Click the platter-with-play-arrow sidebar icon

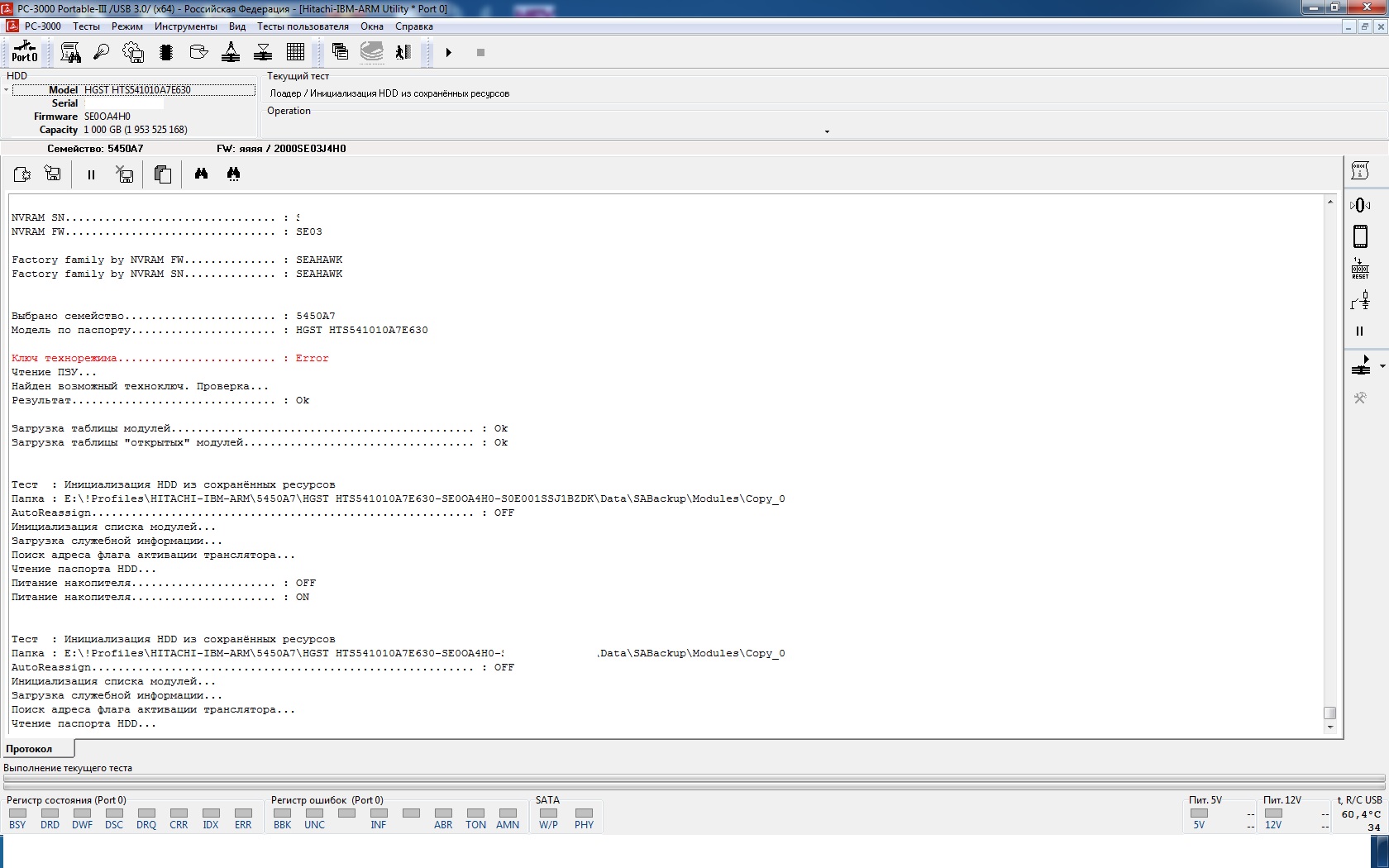coord(1361,365)
